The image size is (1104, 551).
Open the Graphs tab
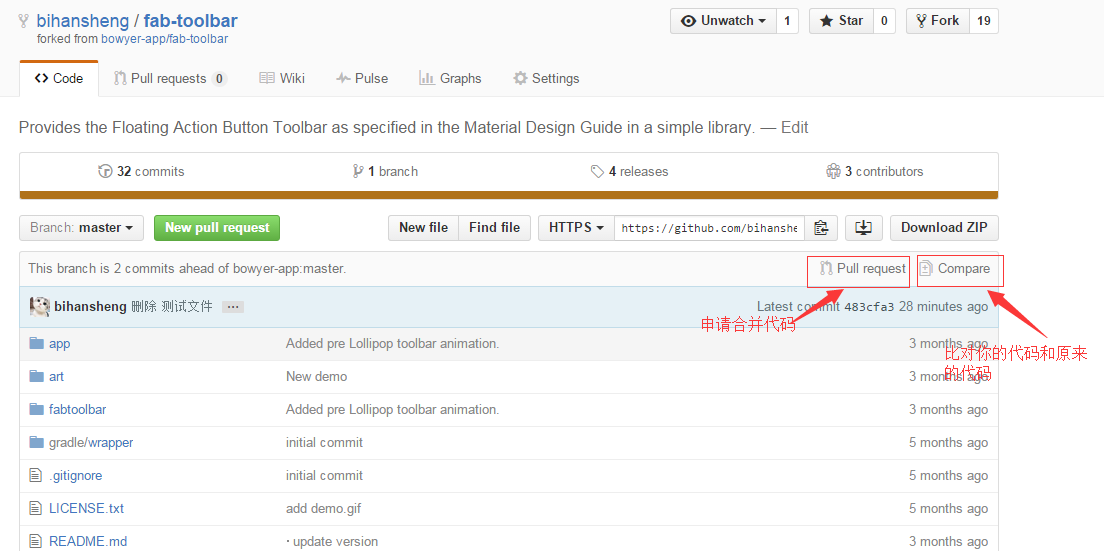click(x=451, y=79)
